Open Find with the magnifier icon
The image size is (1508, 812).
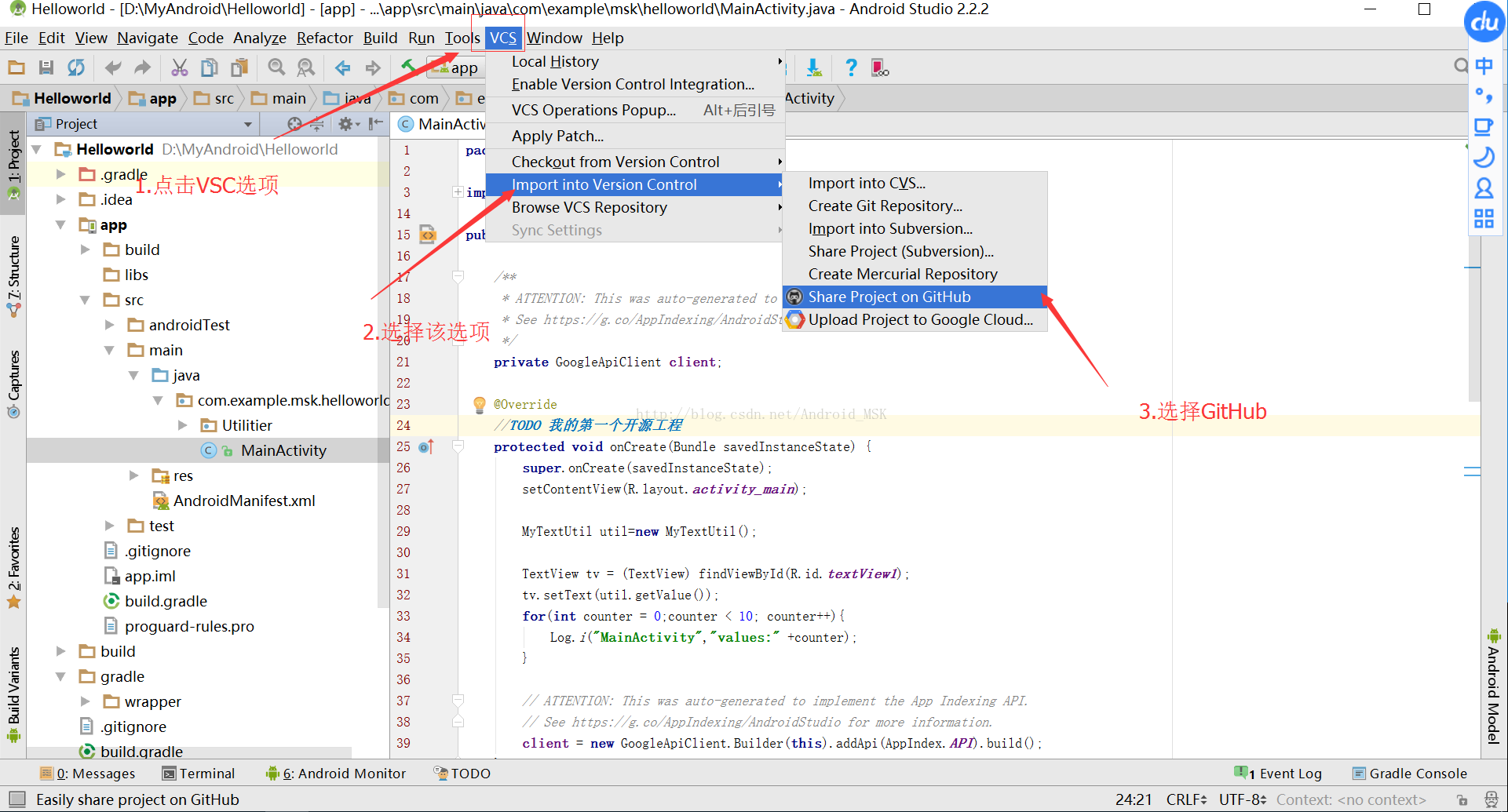point(276,68)
